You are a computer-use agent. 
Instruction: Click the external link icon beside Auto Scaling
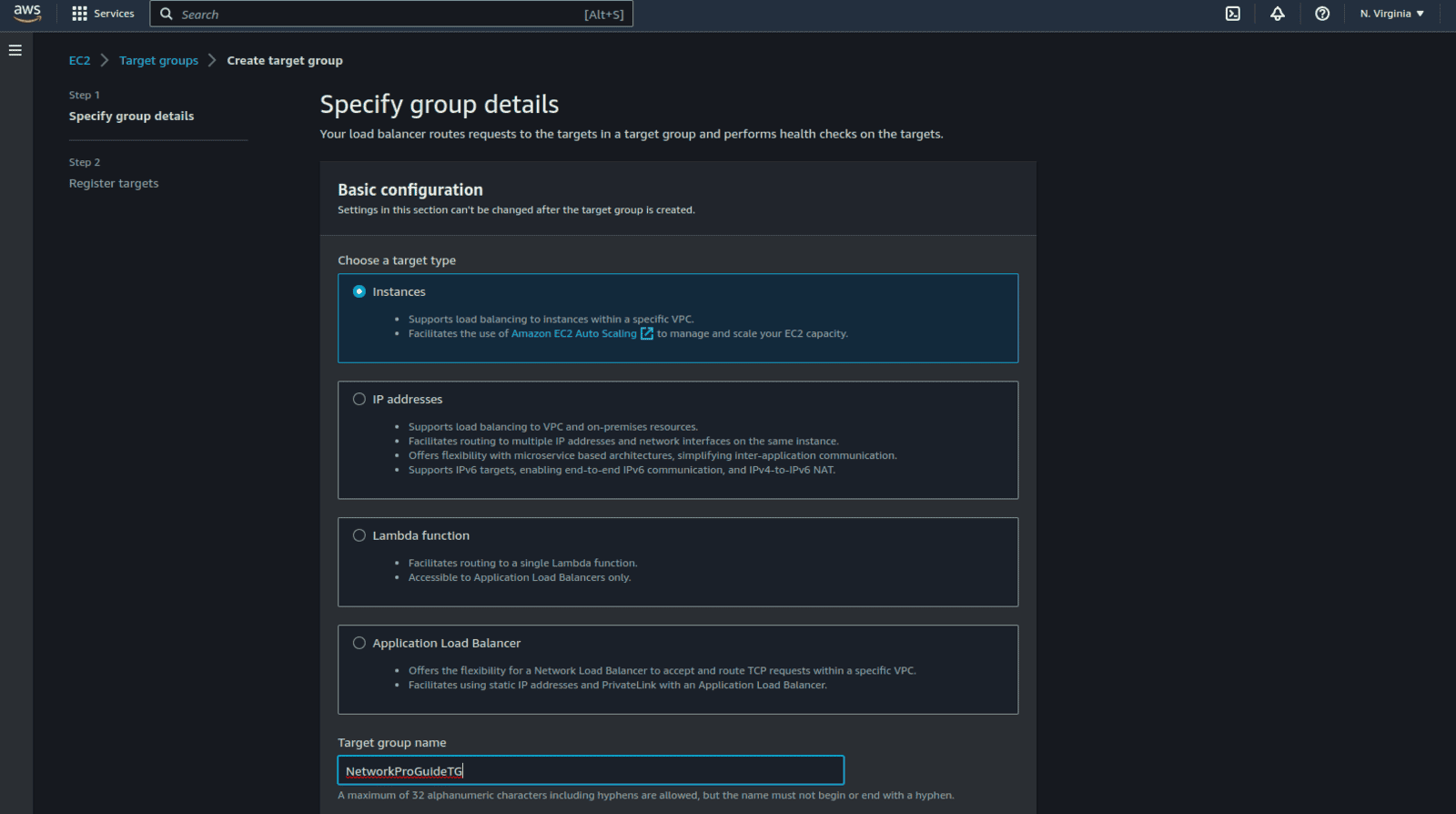[x=647, y=334]
